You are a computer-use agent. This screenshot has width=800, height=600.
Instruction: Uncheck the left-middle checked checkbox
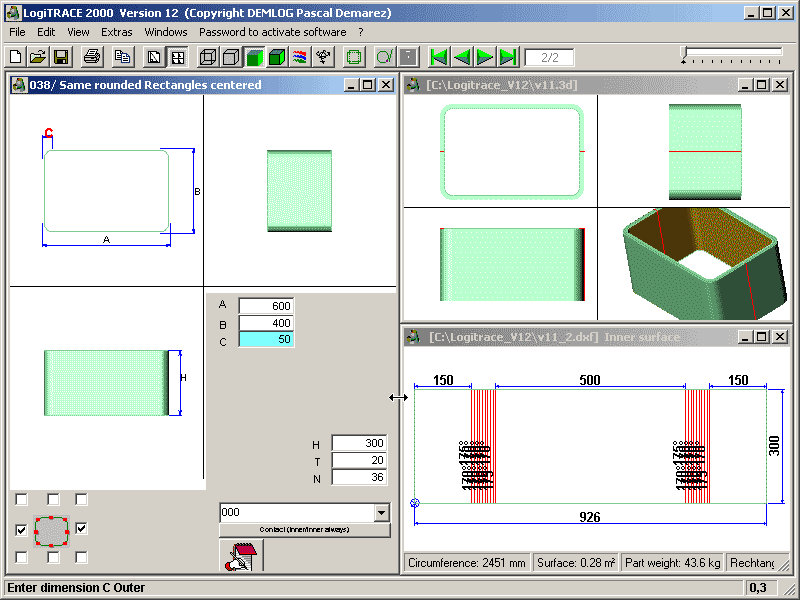click(x=22, y=529)
